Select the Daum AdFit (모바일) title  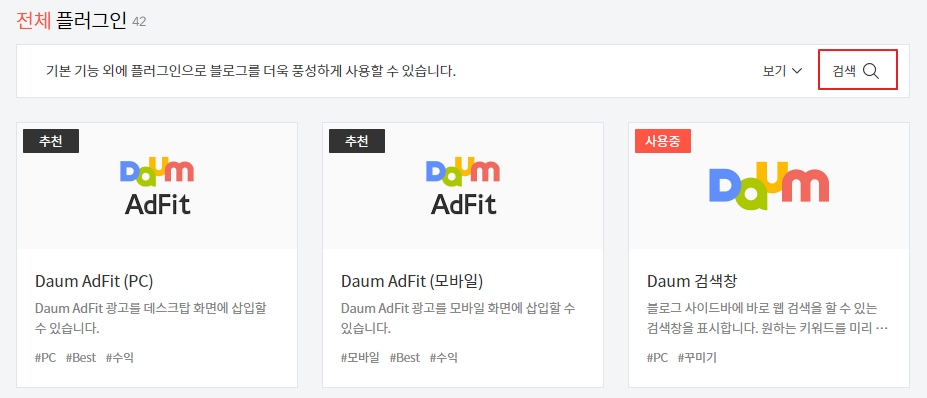coord(412,281)
